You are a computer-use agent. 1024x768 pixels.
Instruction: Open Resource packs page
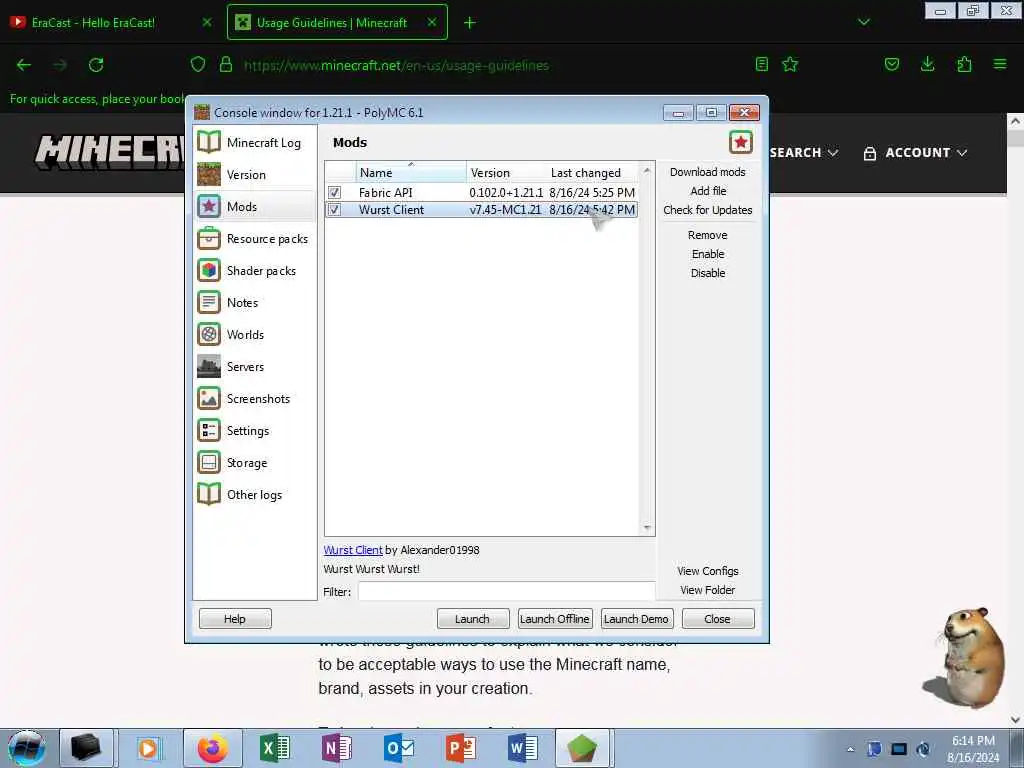coord(255,238)
